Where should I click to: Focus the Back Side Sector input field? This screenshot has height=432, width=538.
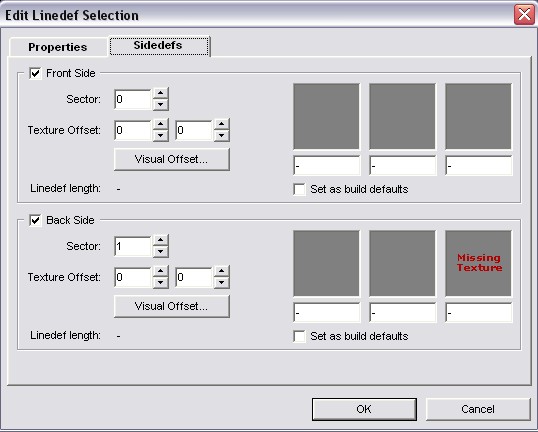coord(133,246)
